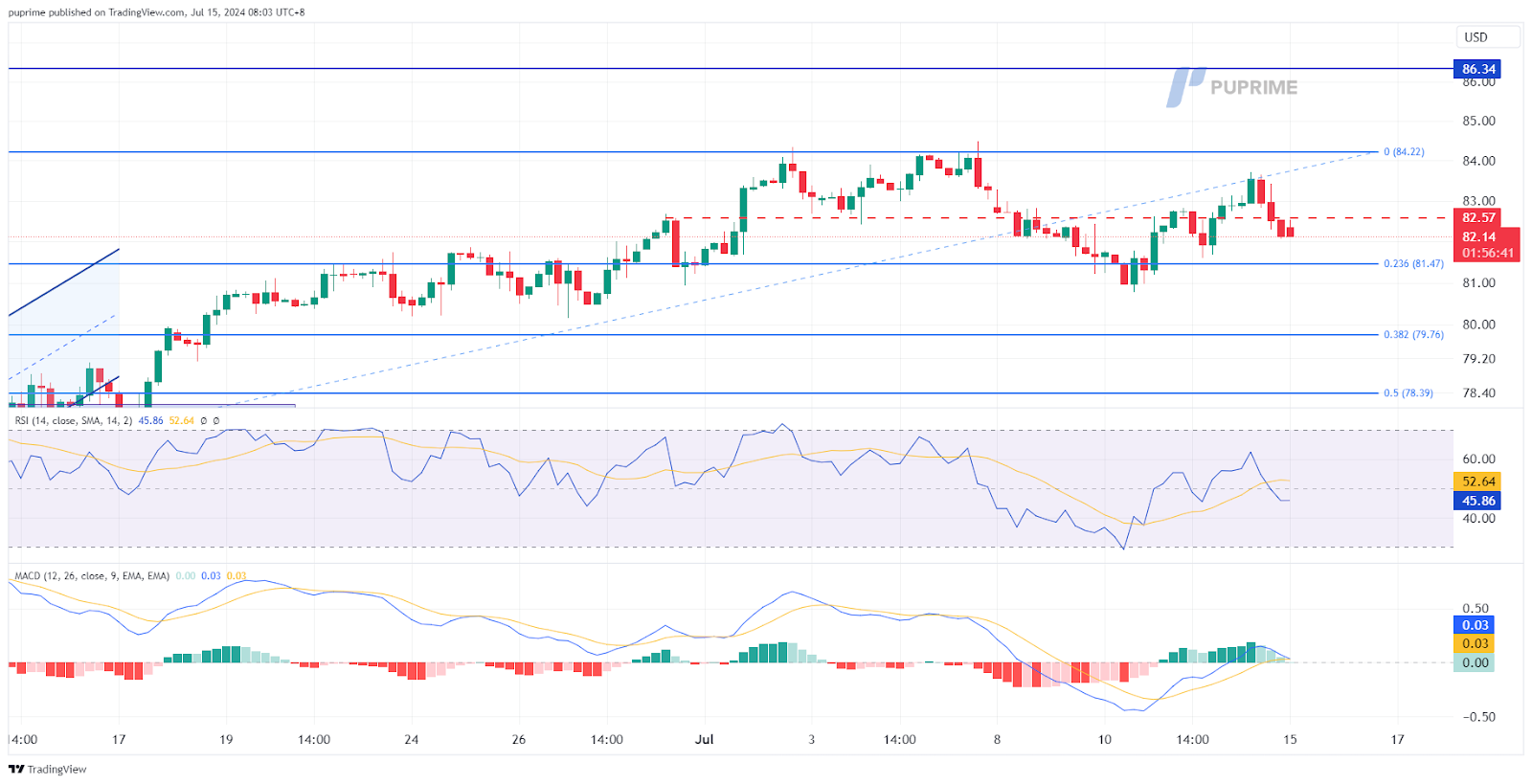Click the 15 date label on time axis
The height and width of the screenshot is (784, 1532).
click(x=1290, y=739)
